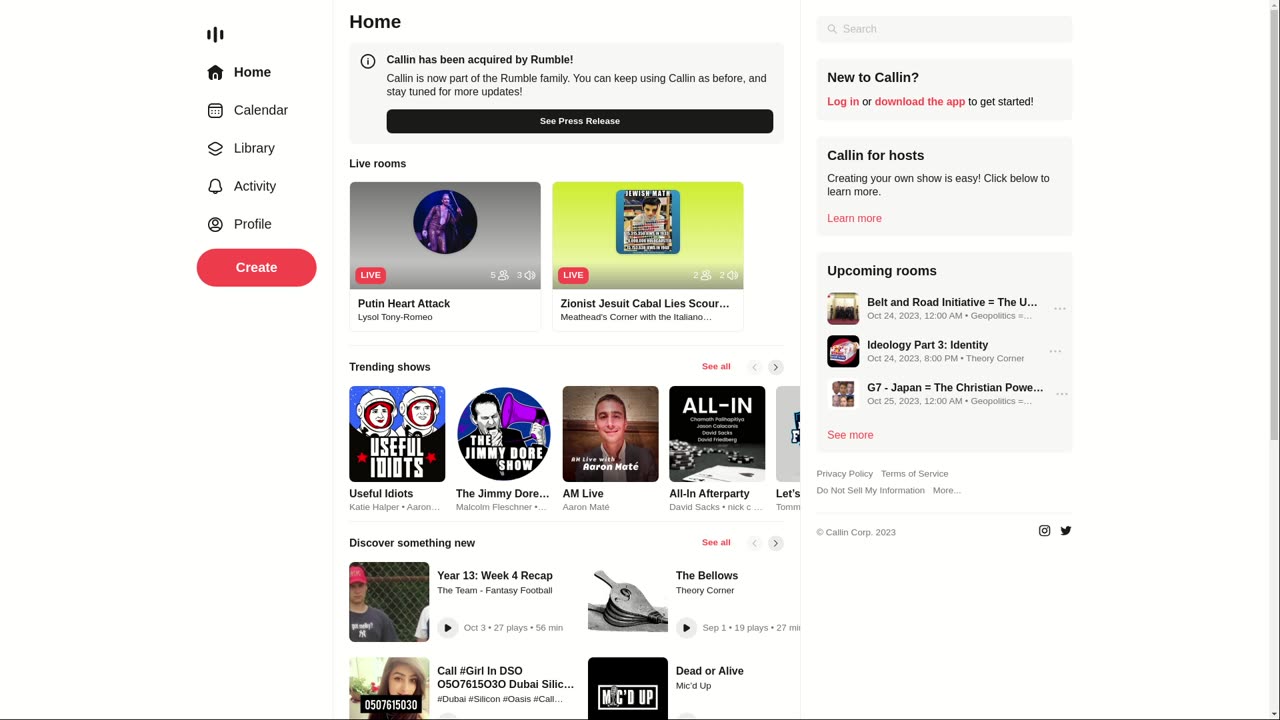Open options for G7 - Japan room
The height and width of the screenshot is (720, 1280).
(x=1062, y=394)
